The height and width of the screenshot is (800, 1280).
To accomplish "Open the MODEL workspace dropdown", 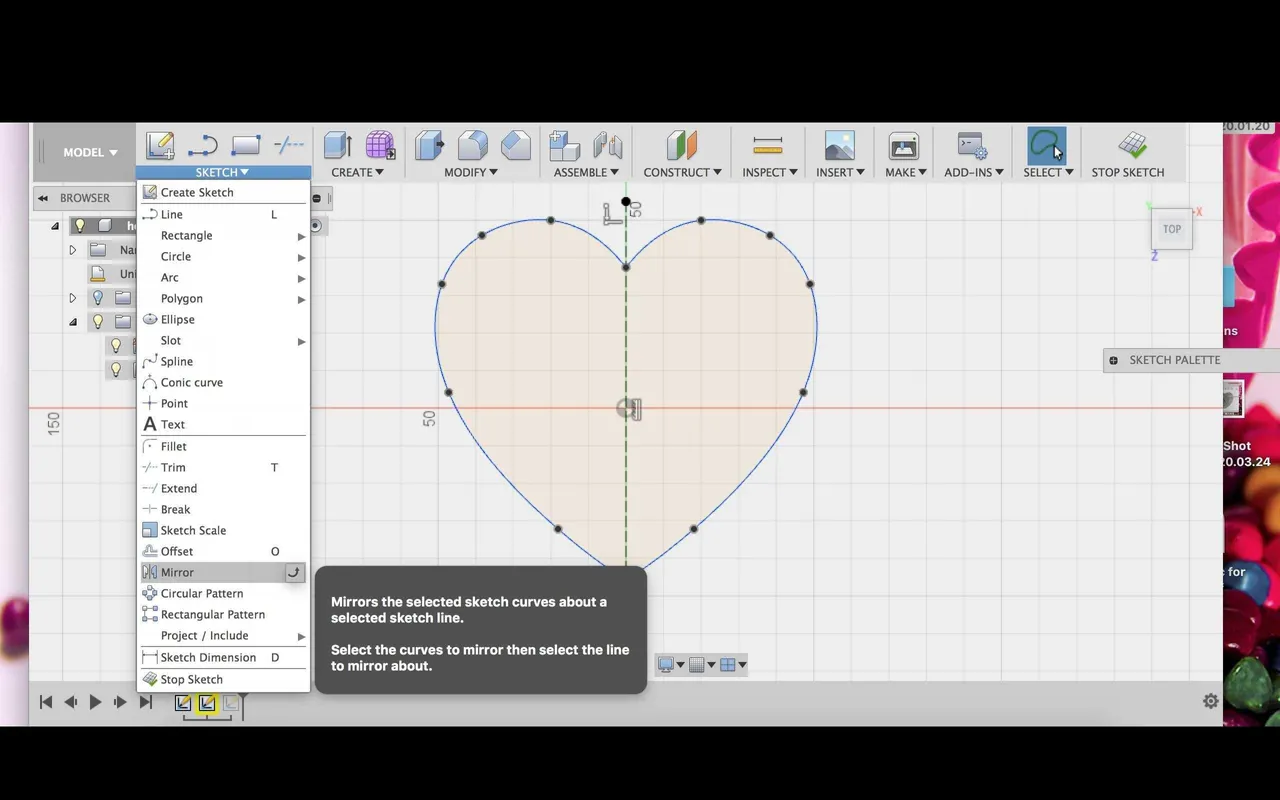I will point(90,152).
